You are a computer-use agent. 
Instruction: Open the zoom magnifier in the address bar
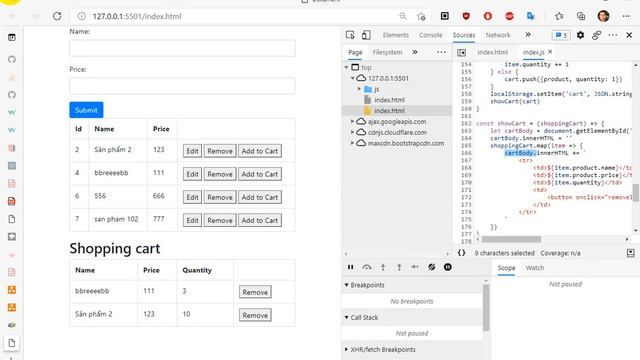(x=403, y=16)
